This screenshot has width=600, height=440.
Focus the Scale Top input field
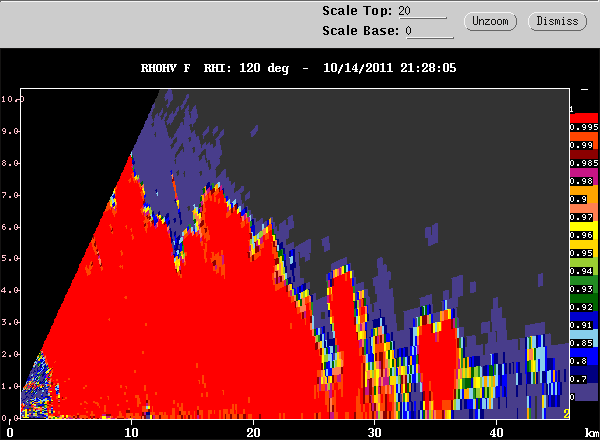coord(422,11)
